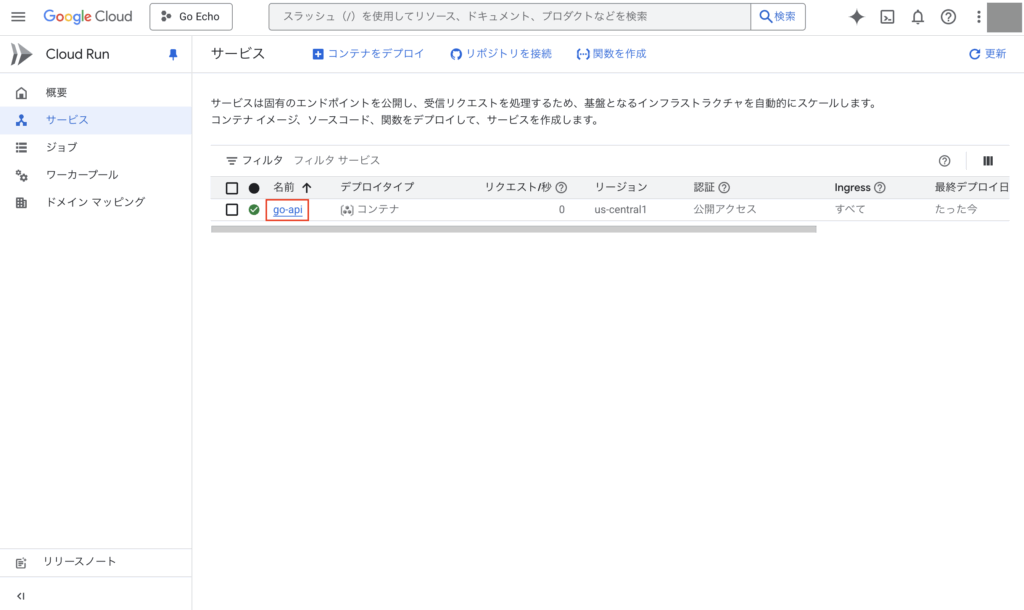Open column display options icon
The image size is (1024, 610).
click(x=988, y=161)
